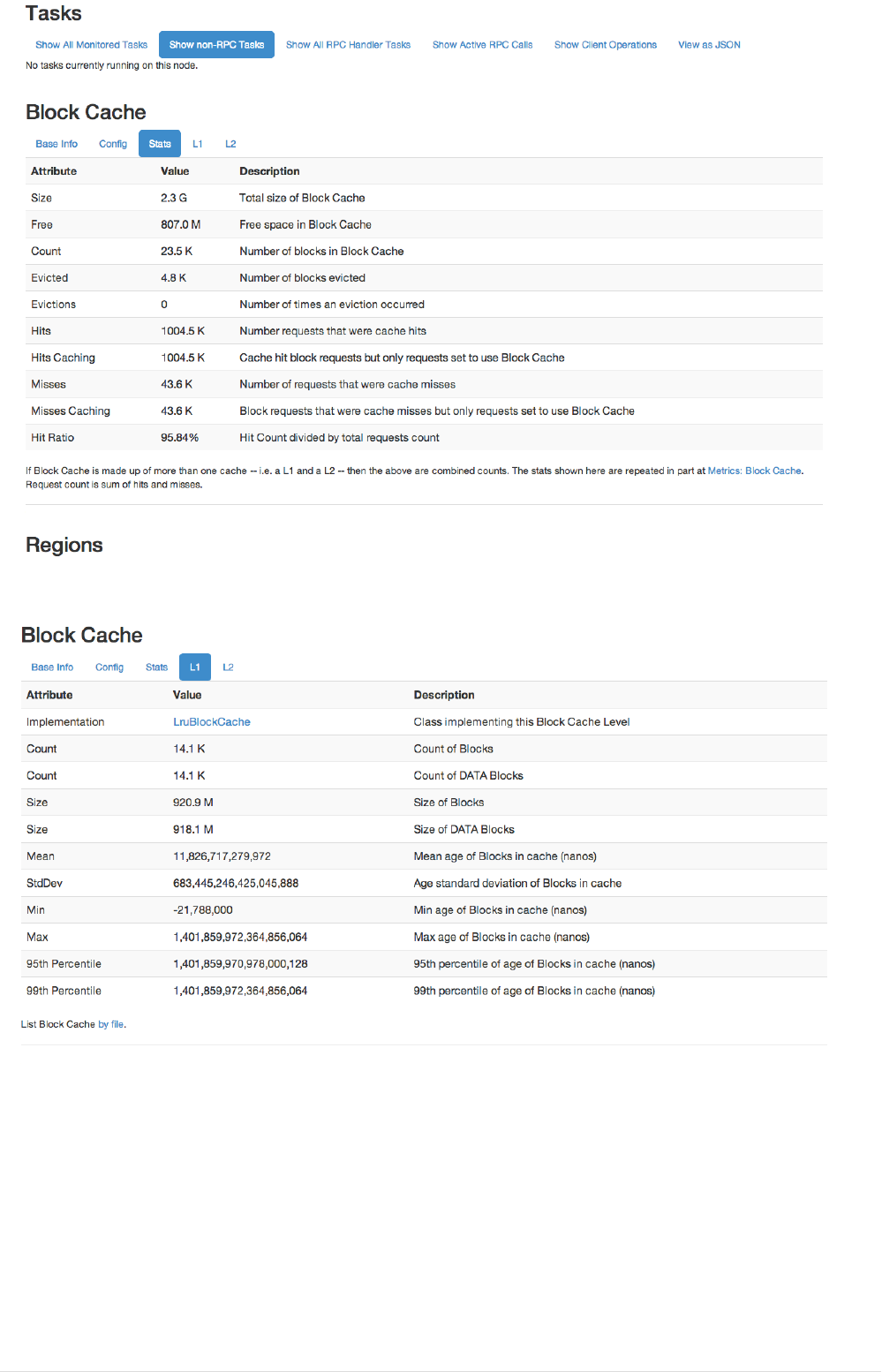The width and height of the screenshot is (882, 1372).
Task: Select active L1 tab in lower Block Cache
Action: pos(195,667)
